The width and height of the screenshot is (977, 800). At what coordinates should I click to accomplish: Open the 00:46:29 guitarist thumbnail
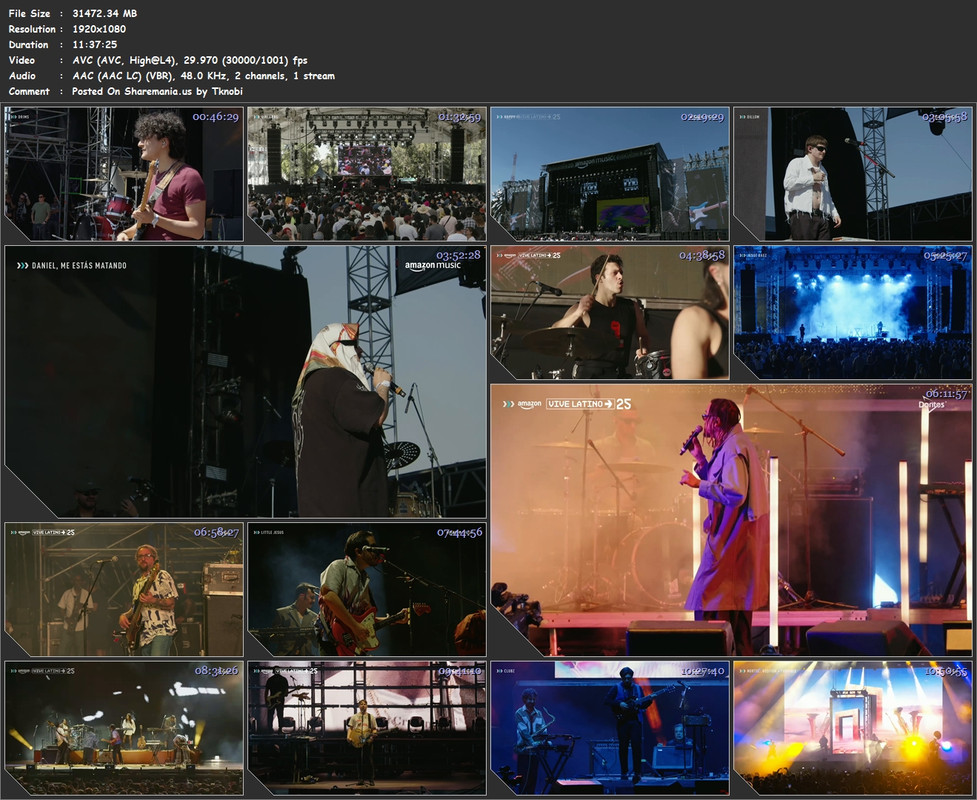coord(124,174)
